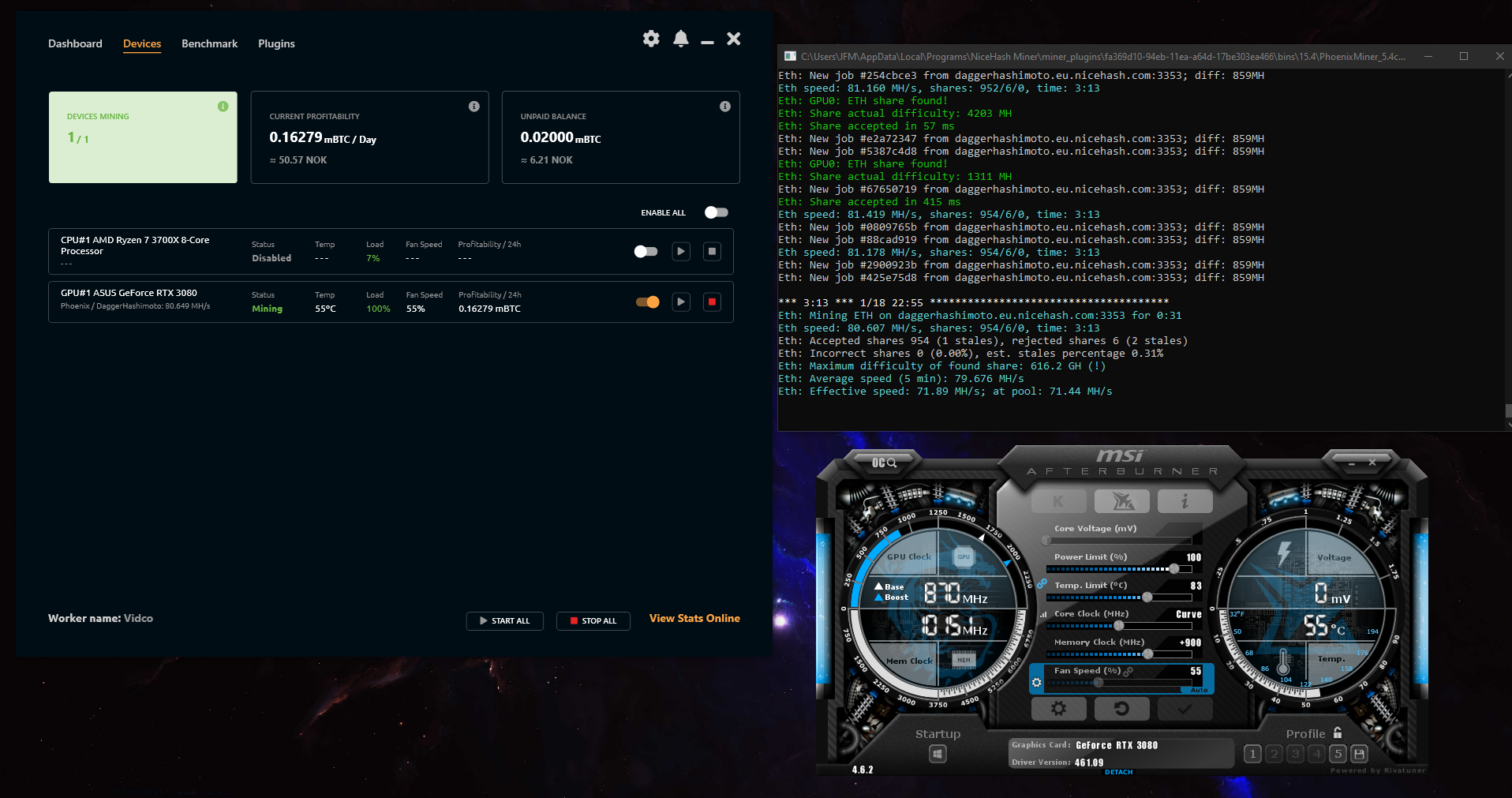
Task: Close the MSI Afterburner window
Action: (x=1372, y=463)
